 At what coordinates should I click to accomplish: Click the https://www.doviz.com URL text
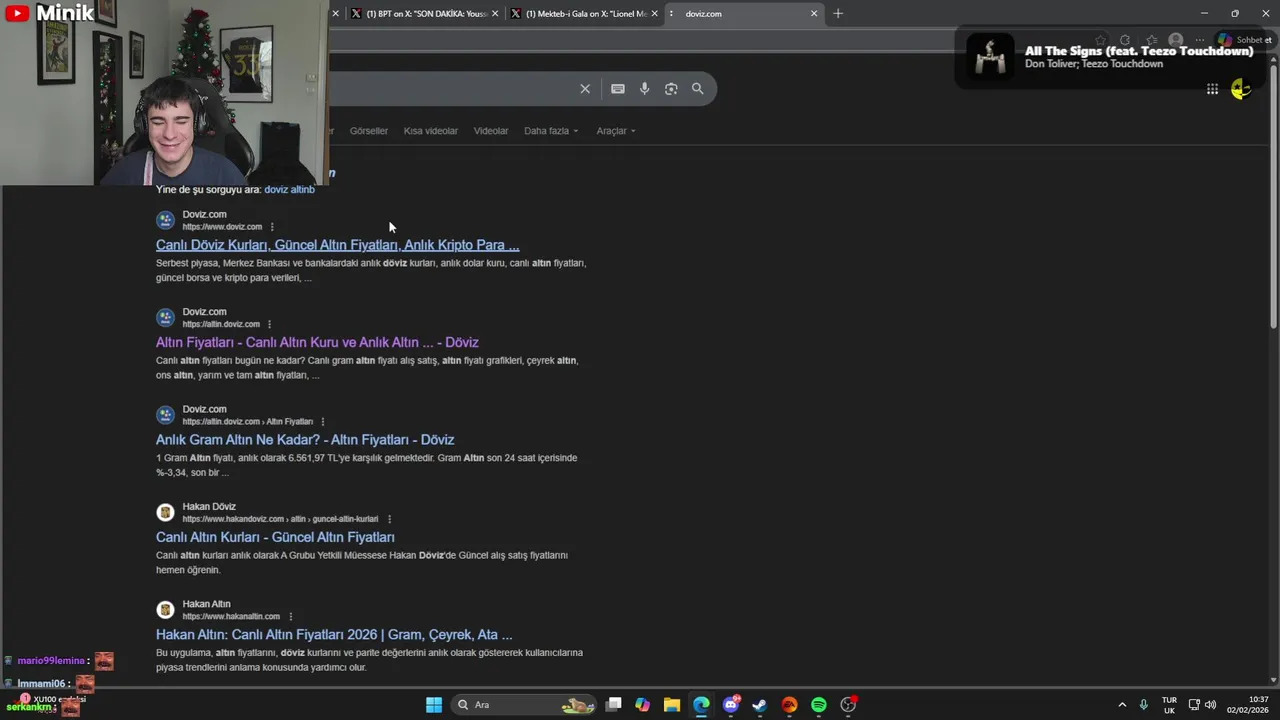(x=222, y=227)
